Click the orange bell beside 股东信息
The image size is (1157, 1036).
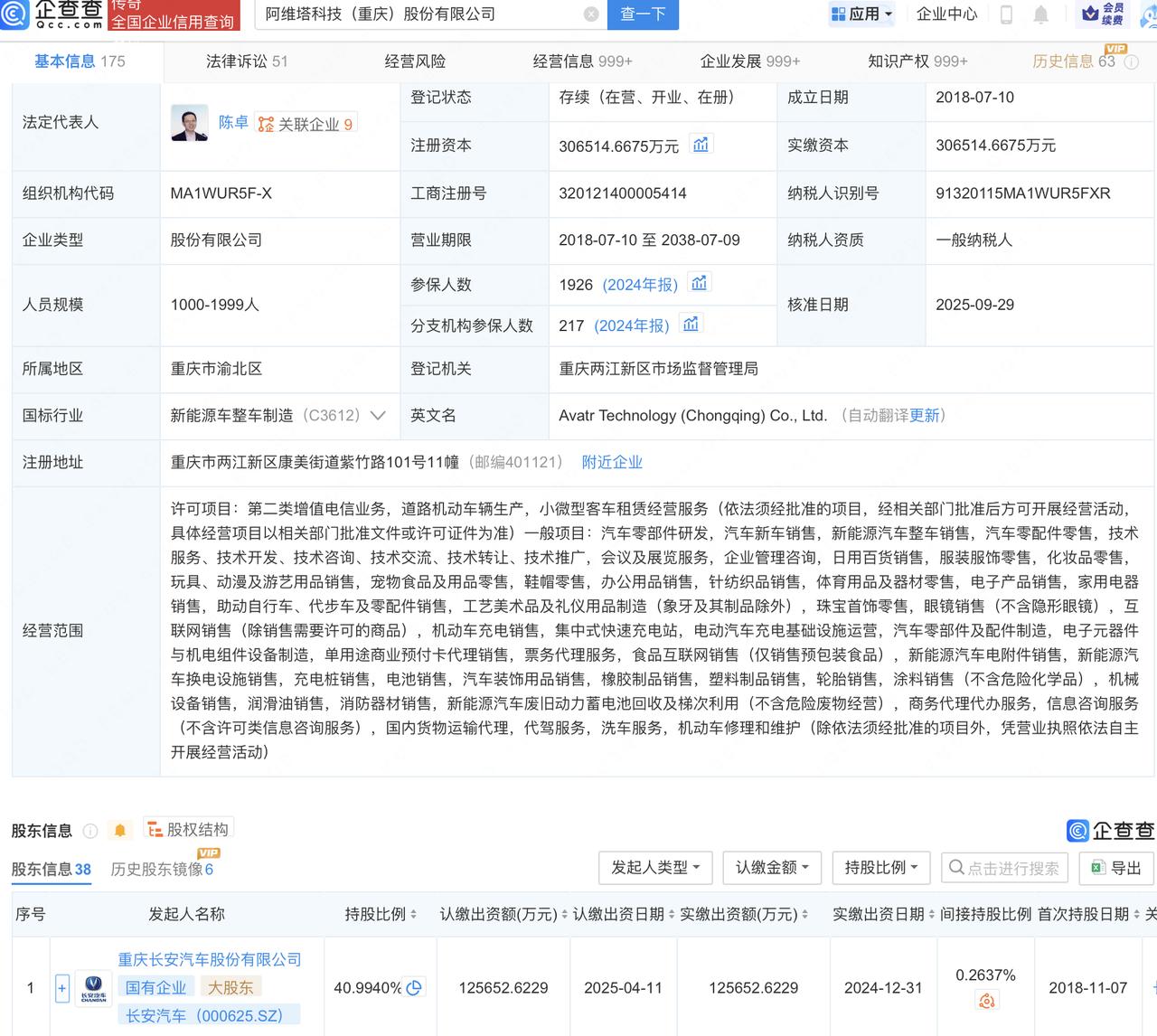(x=120, y=830)
